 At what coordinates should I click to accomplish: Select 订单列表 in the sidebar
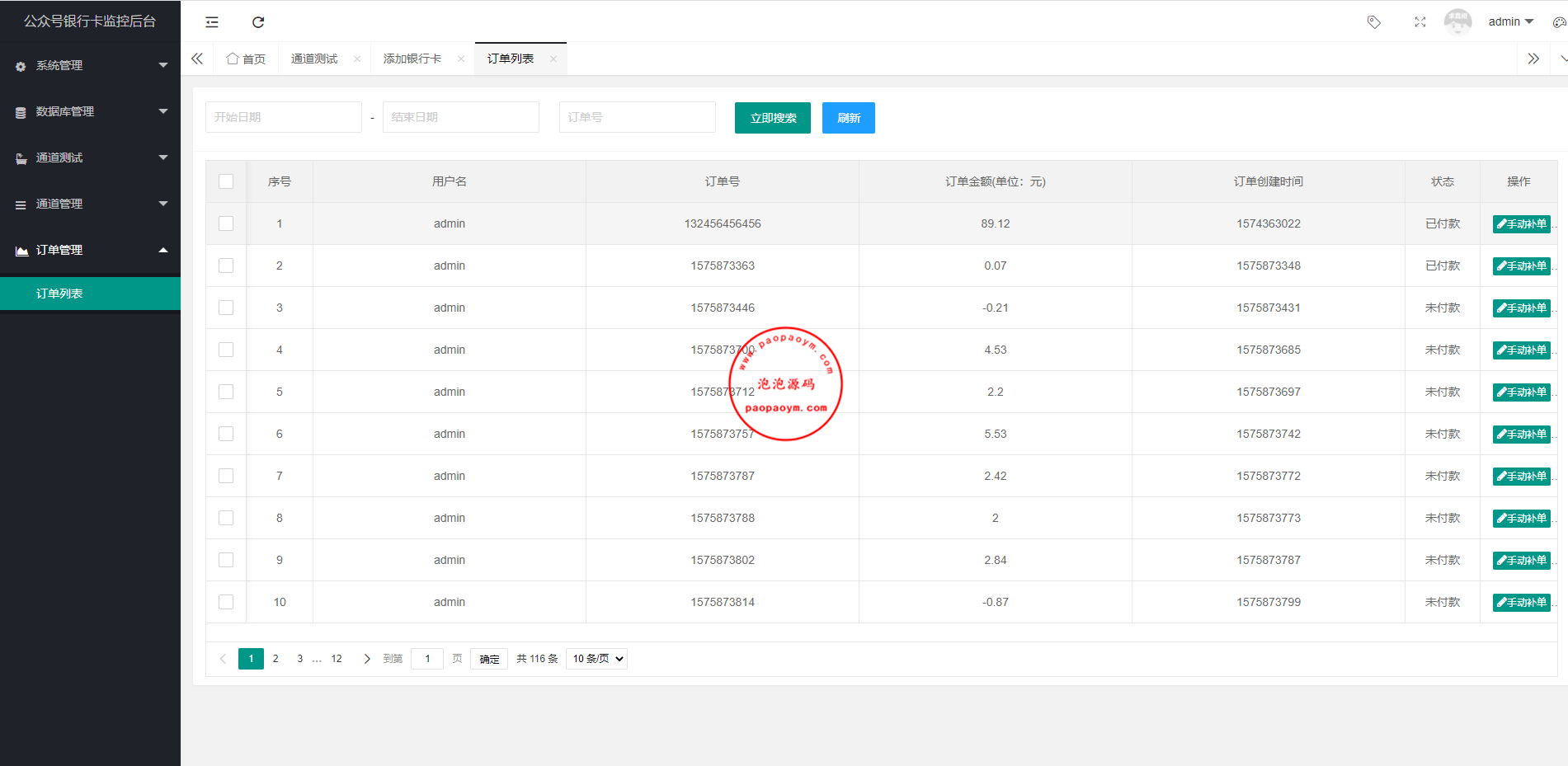pyautogui.click(x=59, y=294)
